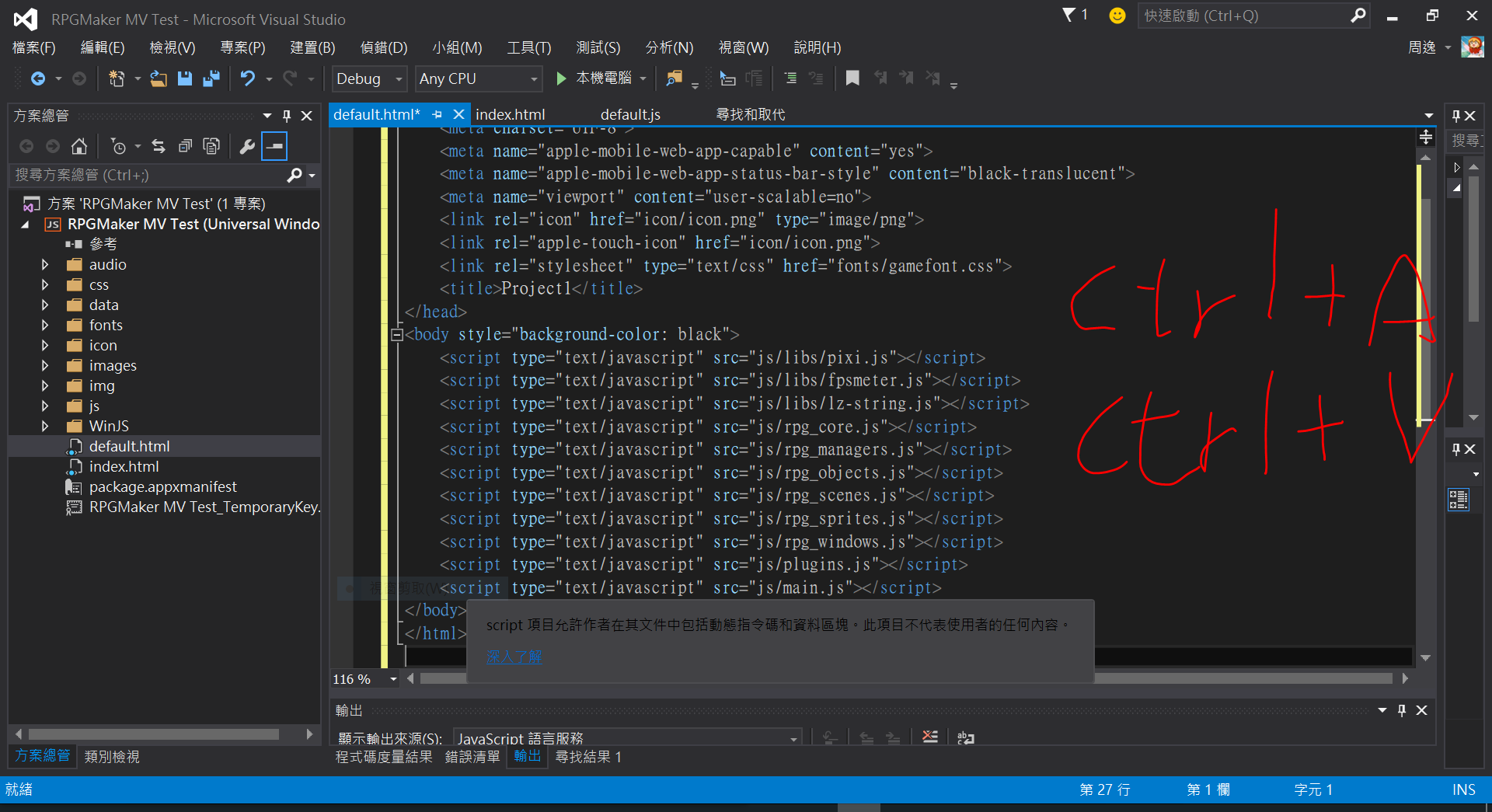Click the New Project toolbar icon
This screenshot has width=1492, height=812.
point(117,78)
